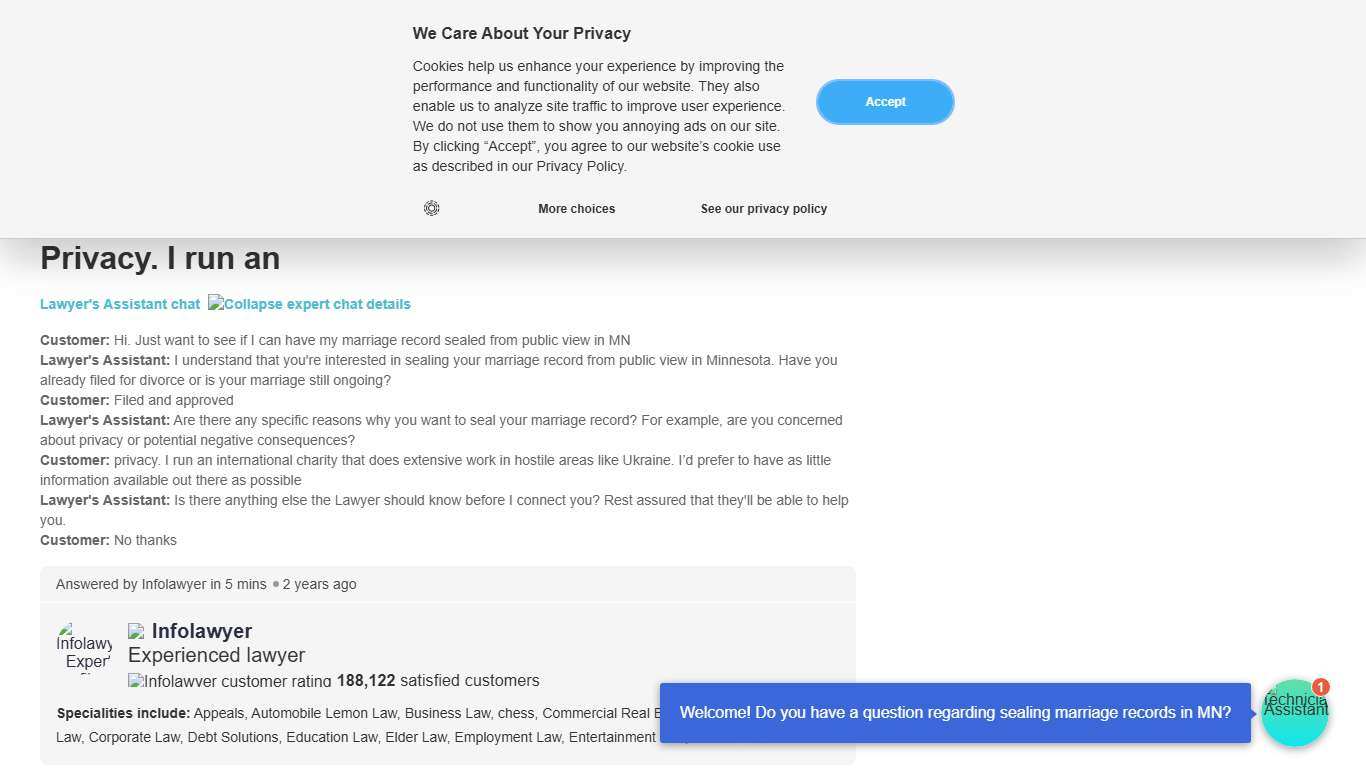Click the "We Care About Your Privacy" heading
The height and width of the screenshot is (768, 1366).
[521, 33]
